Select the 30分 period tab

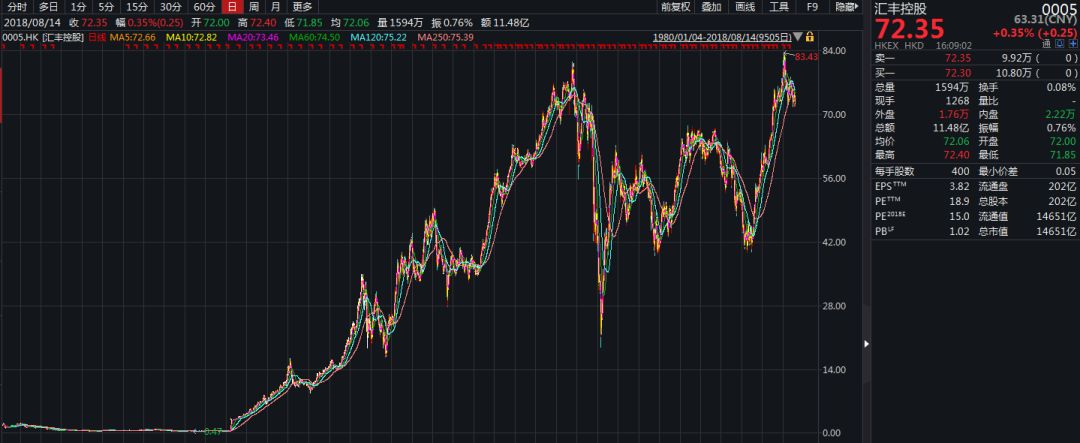point(170,7)
